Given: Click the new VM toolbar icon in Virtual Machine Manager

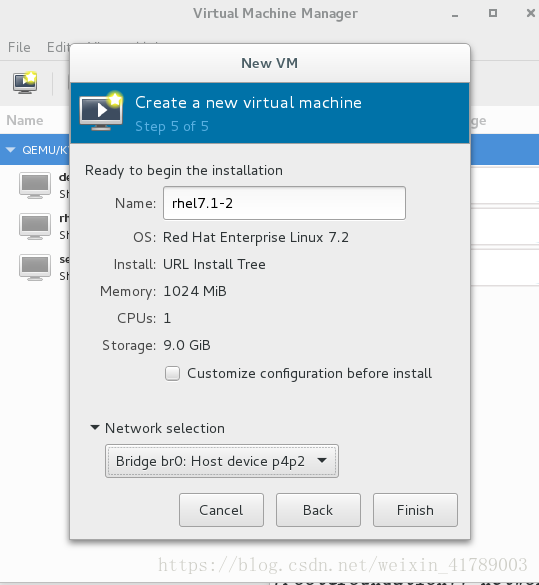Looking at the screenshot, I should point(25,82).
